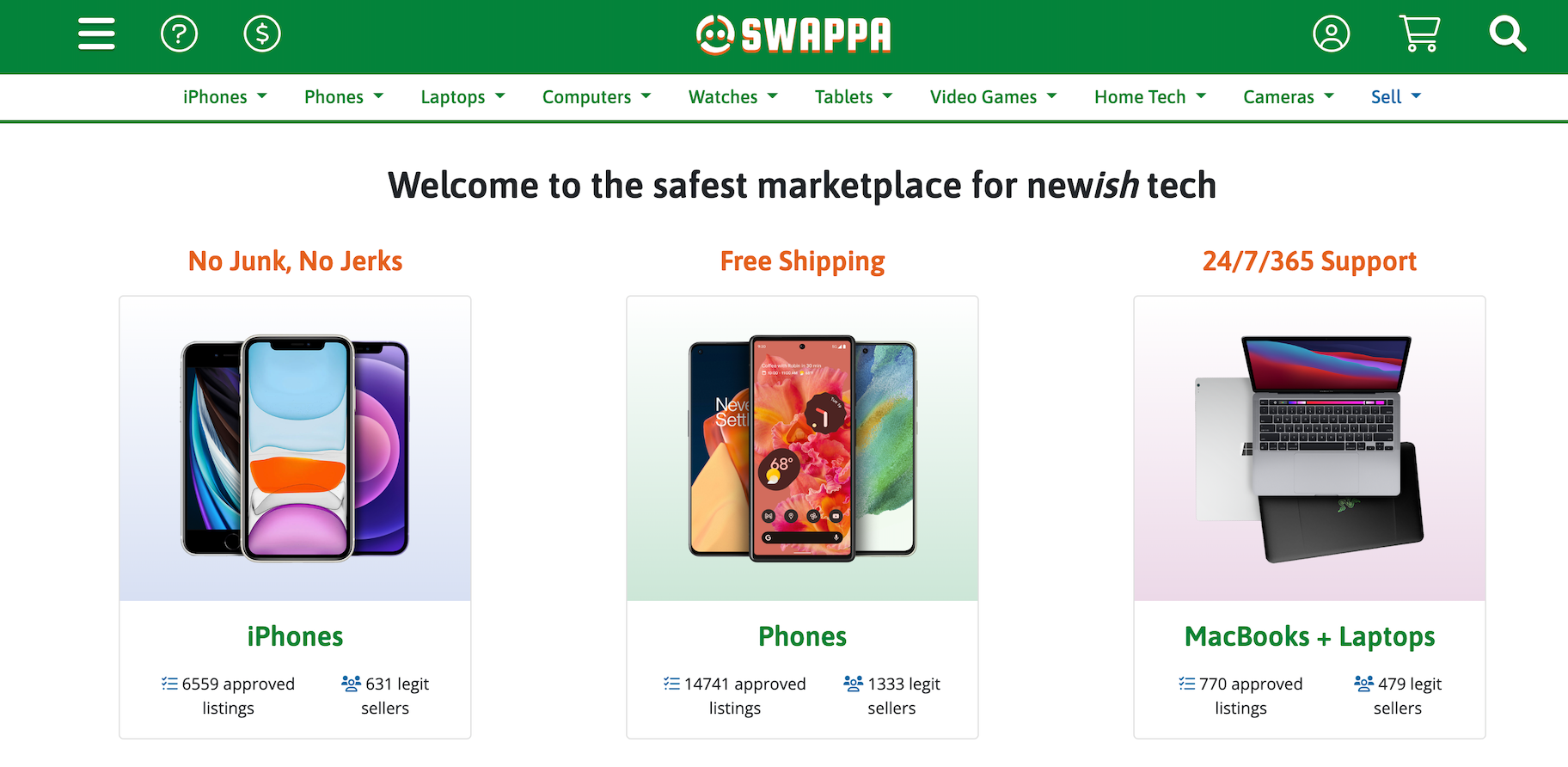Click the help question mark icon
The width and height of the screenshot is (1568, 767).
tap(179, 34)
